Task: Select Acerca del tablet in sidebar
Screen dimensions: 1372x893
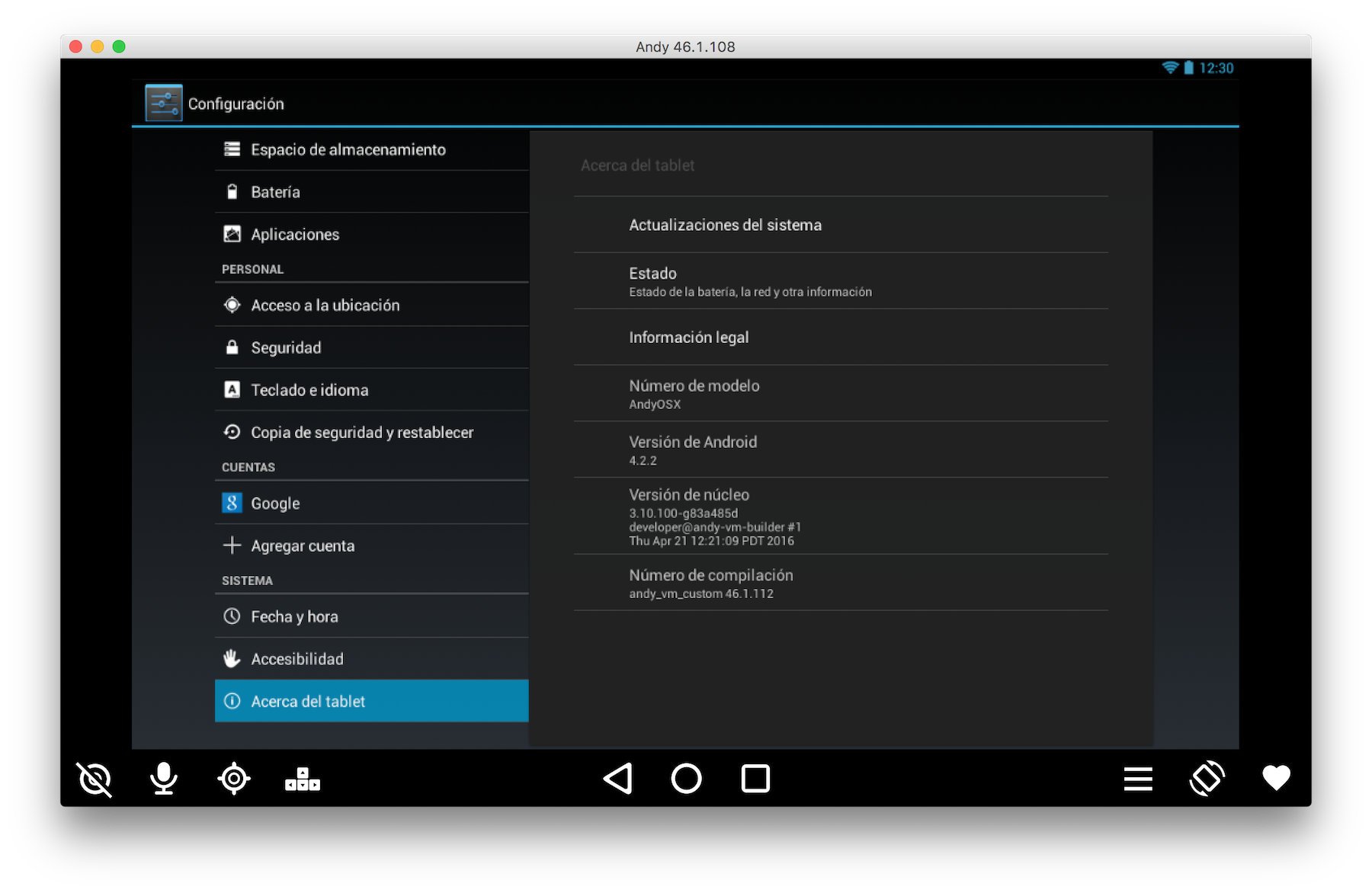Action: (372, 701)
